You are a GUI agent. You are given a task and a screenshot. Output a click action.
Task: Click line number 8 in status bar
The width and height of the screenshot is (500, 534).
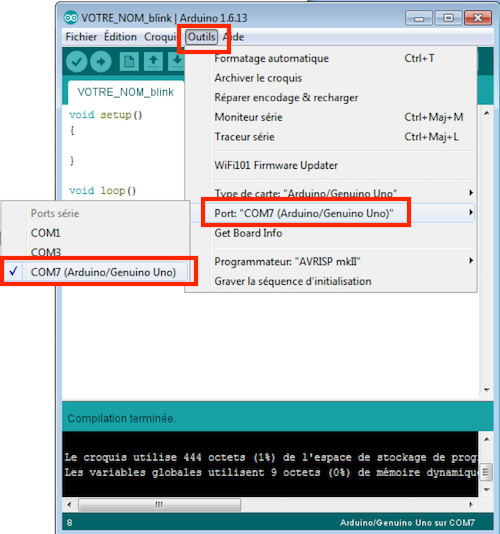pyautogui.click(x=69, y=523)
